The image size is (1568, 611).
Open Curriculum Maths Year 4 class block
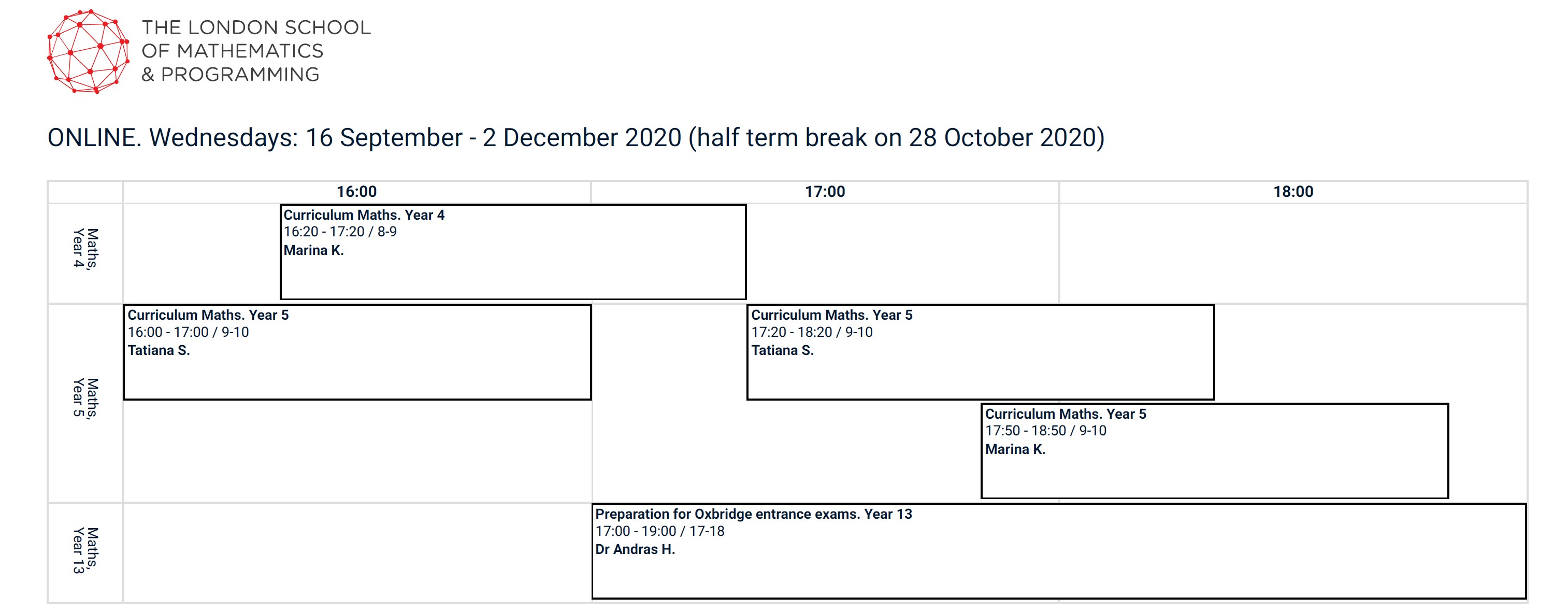click(513, 251)
